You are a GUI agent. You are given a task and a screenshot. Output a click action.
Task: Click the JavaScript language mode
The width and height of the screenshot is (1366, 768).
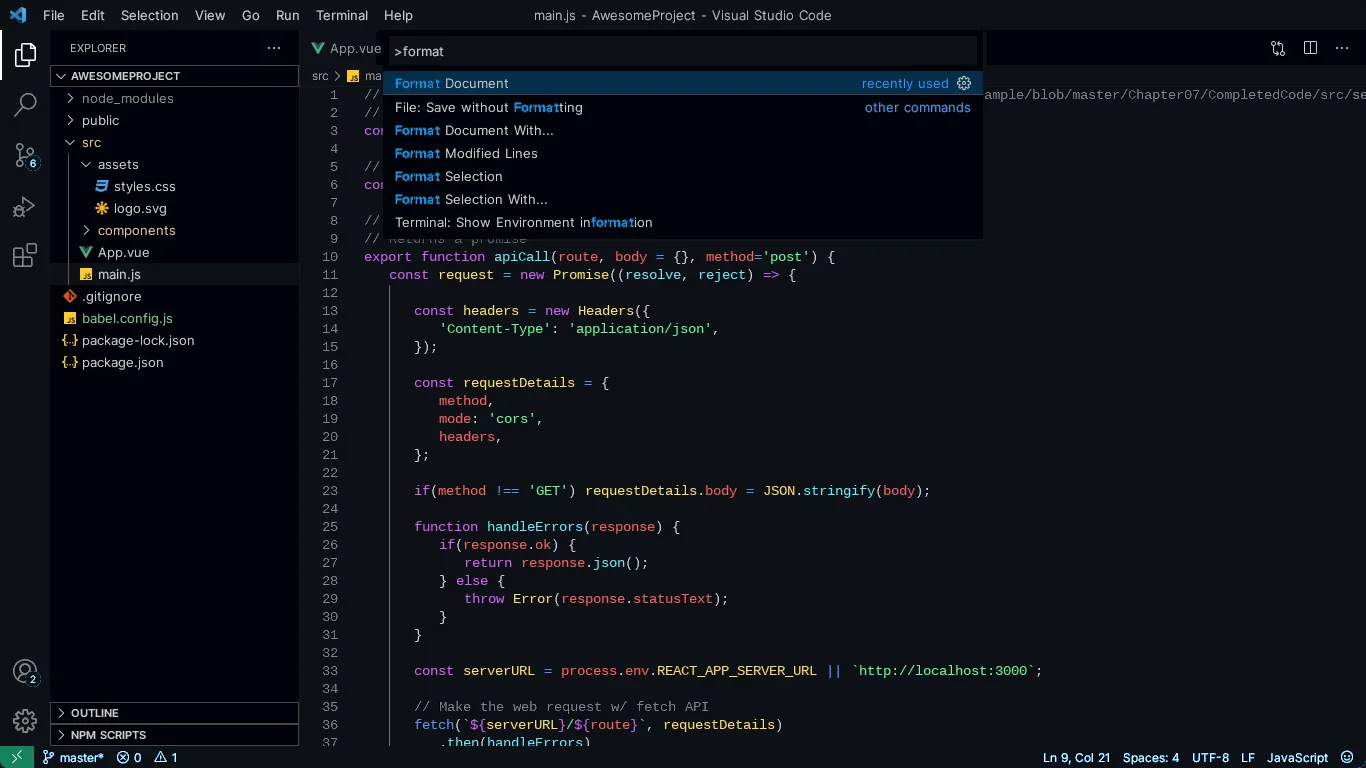click(x=1297, y=757)
